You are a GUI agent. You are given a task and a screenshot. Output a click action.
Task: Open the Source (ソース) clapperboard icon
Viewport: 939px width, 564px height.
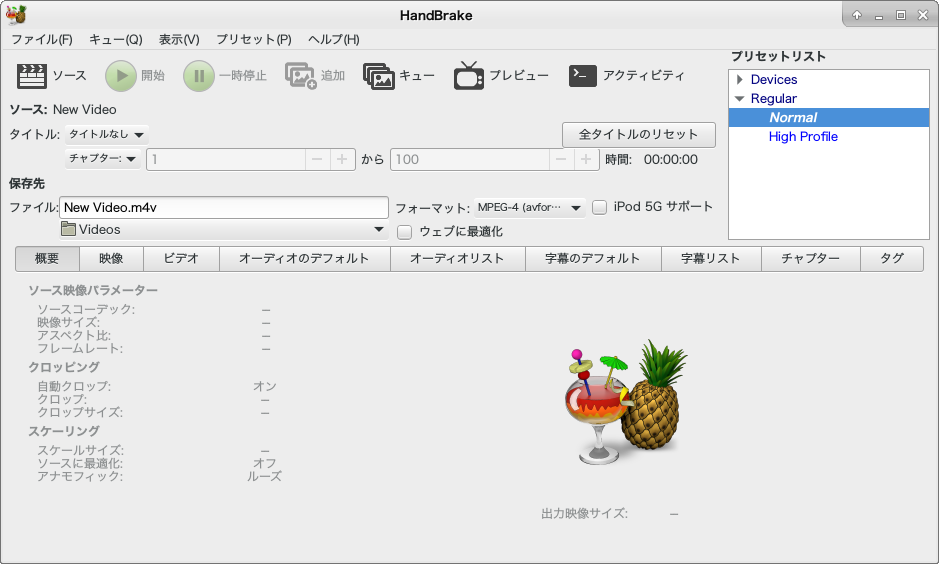pos(32,76)
